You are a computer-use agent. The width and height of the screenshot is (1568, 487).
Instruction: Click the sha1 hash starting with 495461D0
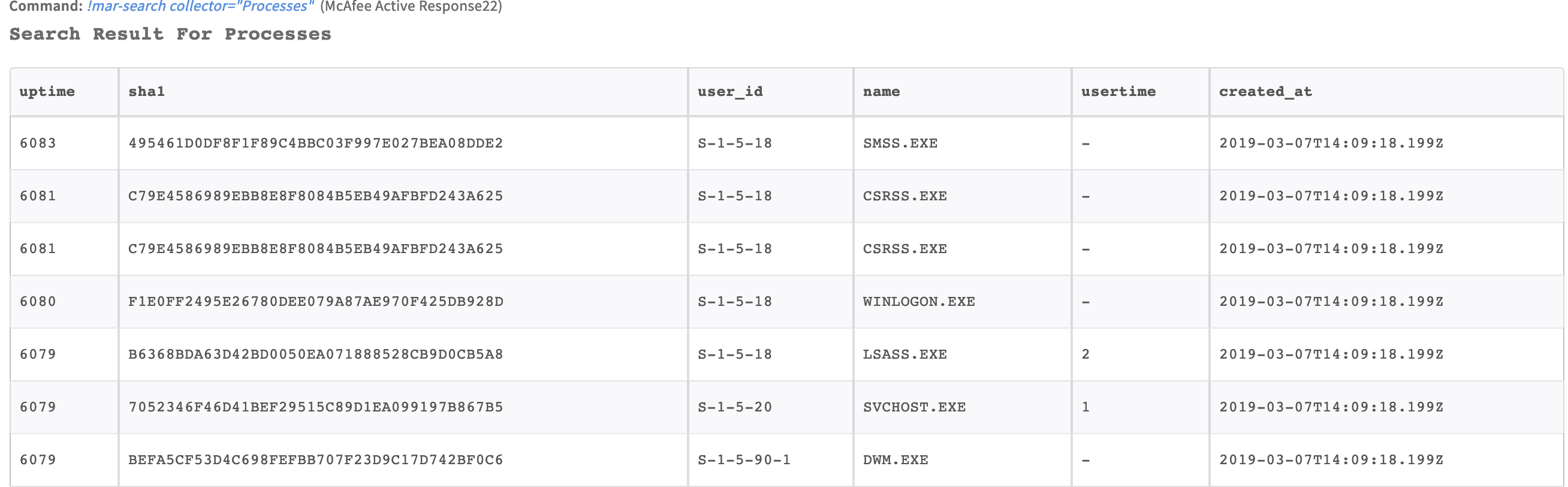(315, 144)
